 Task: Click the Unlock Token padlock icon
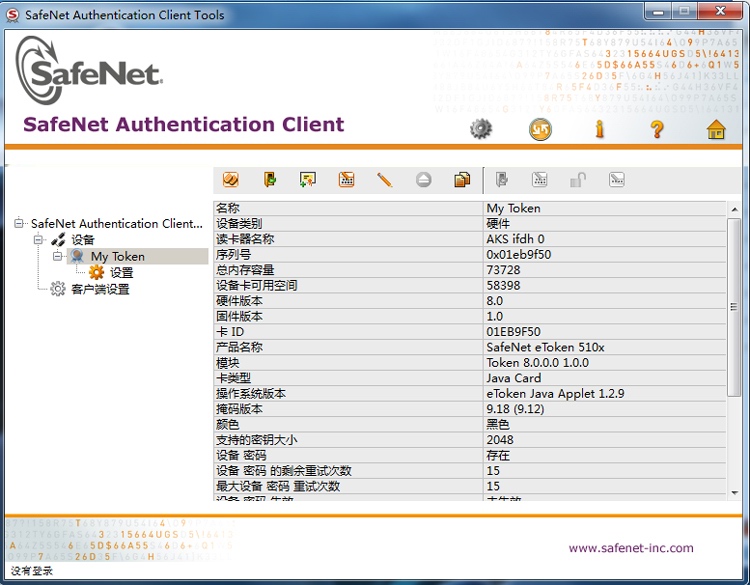coord(578,180)
